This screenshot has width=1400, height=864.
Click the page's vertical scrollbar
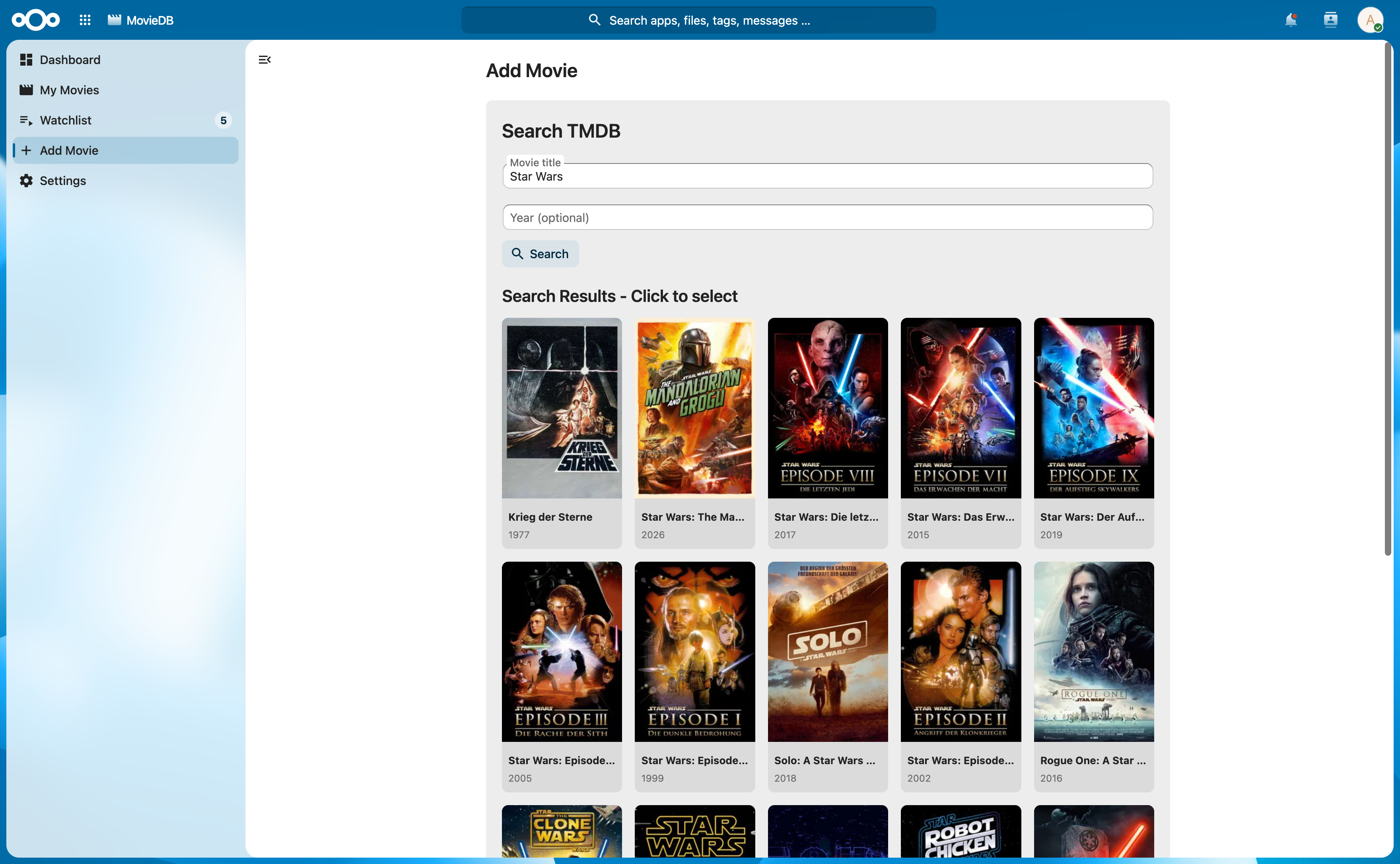tap(1387, 298)
